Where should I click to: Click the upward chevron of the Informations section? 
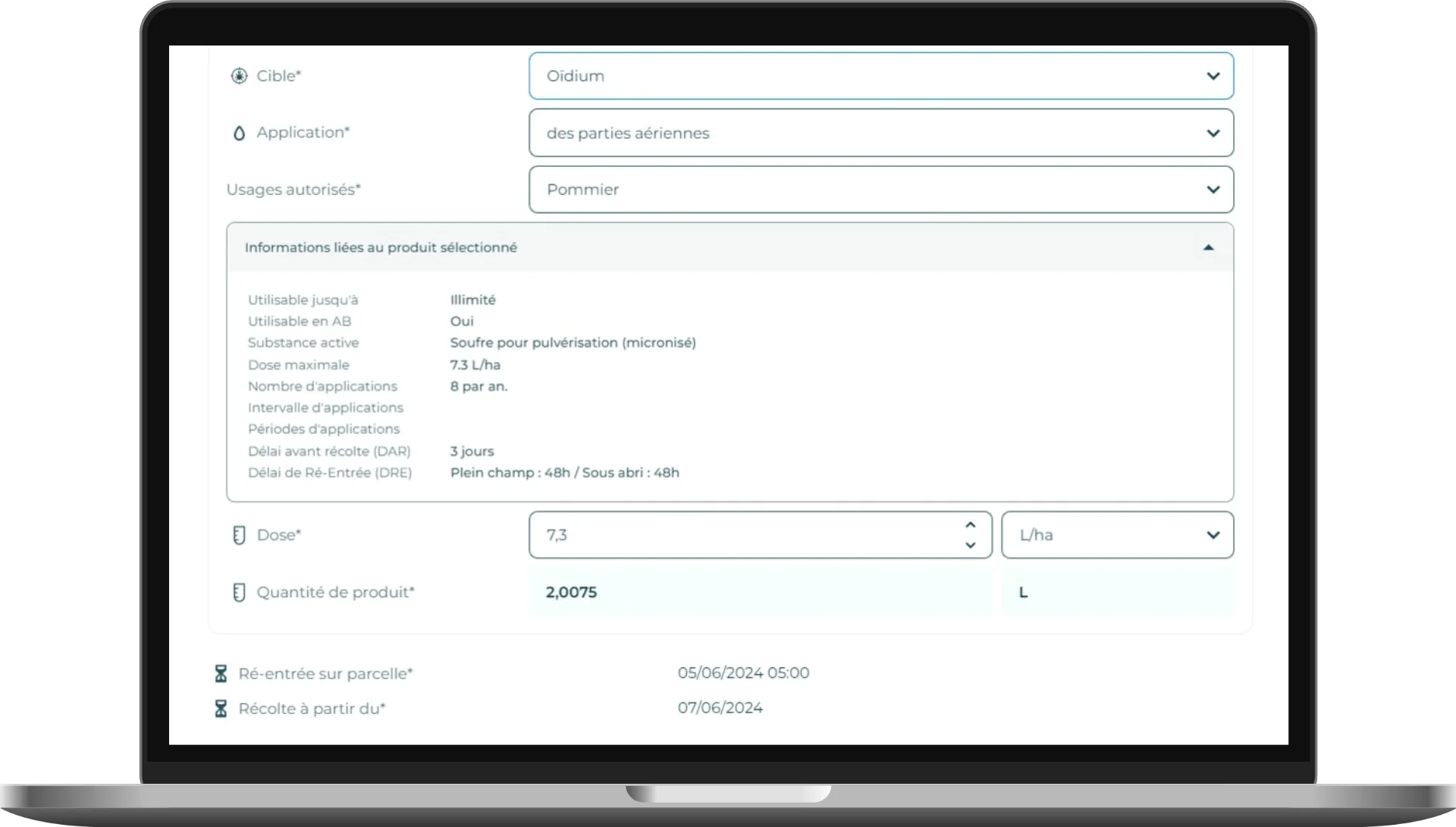pyautogui.click(x=1209, y=247)
